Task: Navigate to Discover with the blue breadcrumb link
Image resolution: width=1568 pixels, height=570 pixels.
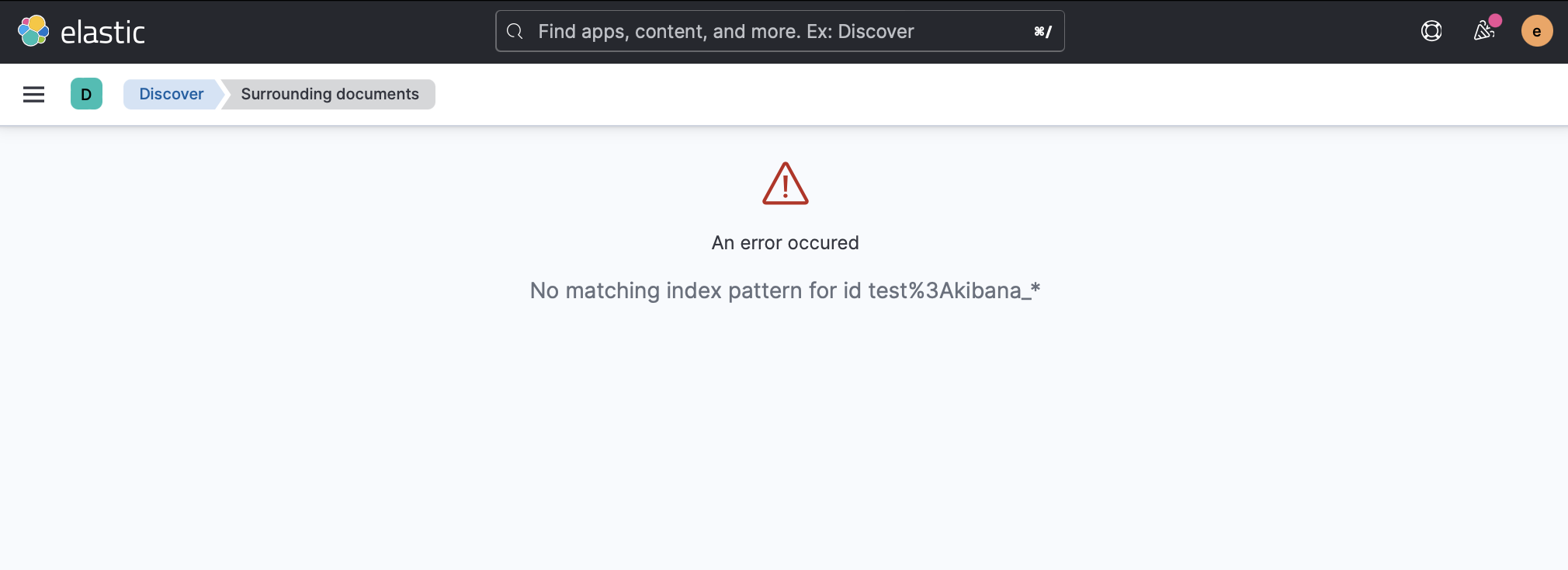Action: 170,94
